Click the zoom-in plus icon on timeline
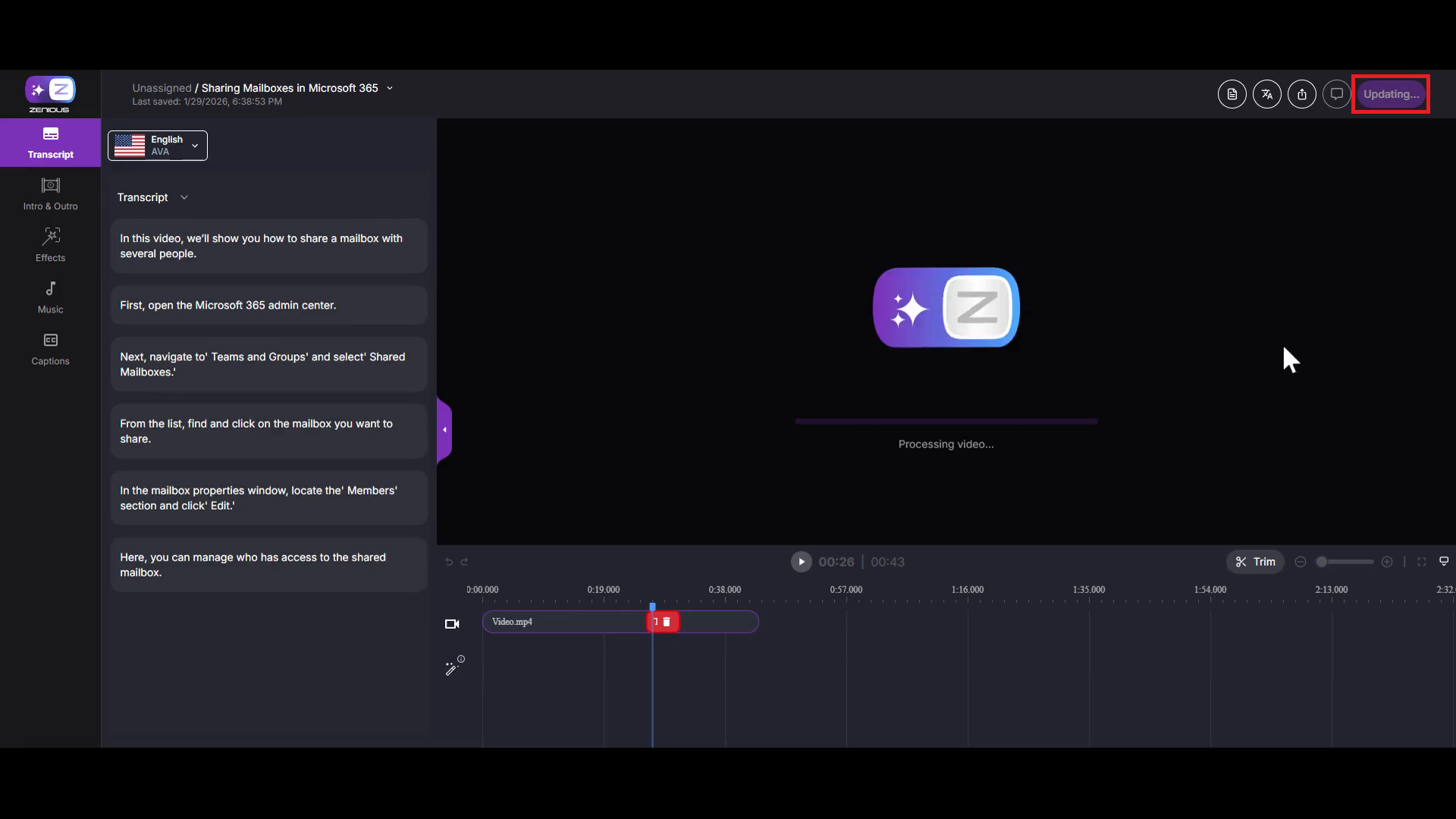The height and width of the screenshot is (819, 1456). (1387, 562)
